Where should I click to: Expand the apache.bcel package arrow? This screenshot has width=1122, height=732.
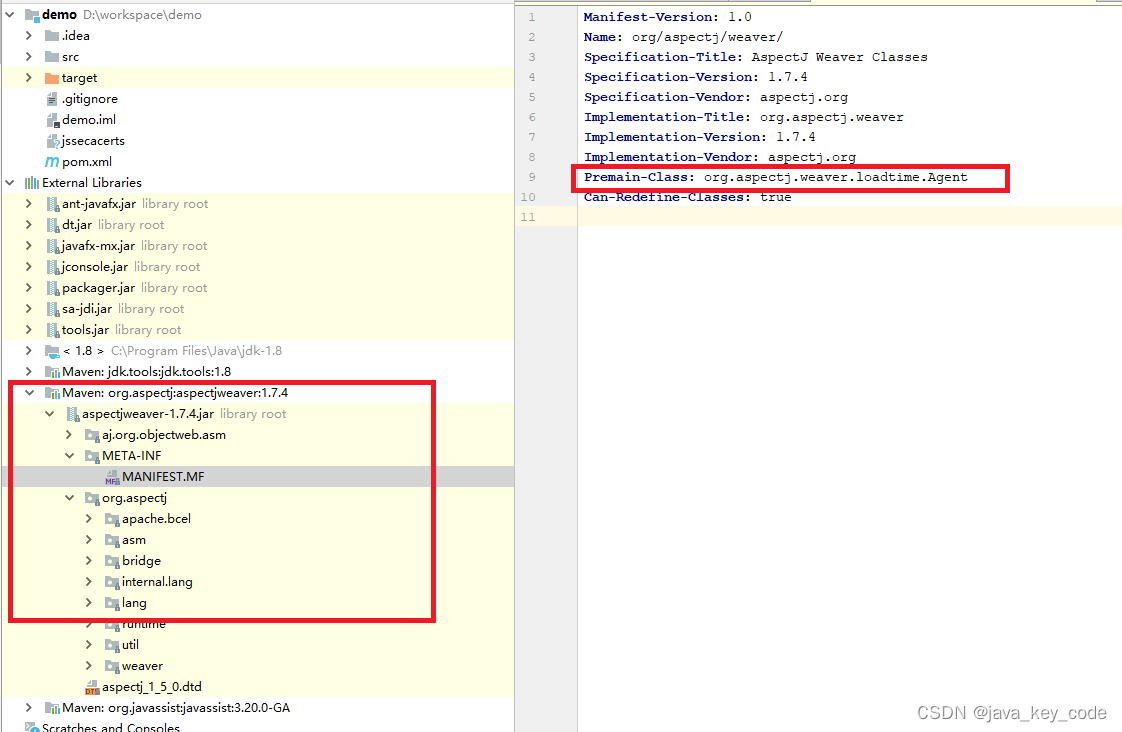89,518
